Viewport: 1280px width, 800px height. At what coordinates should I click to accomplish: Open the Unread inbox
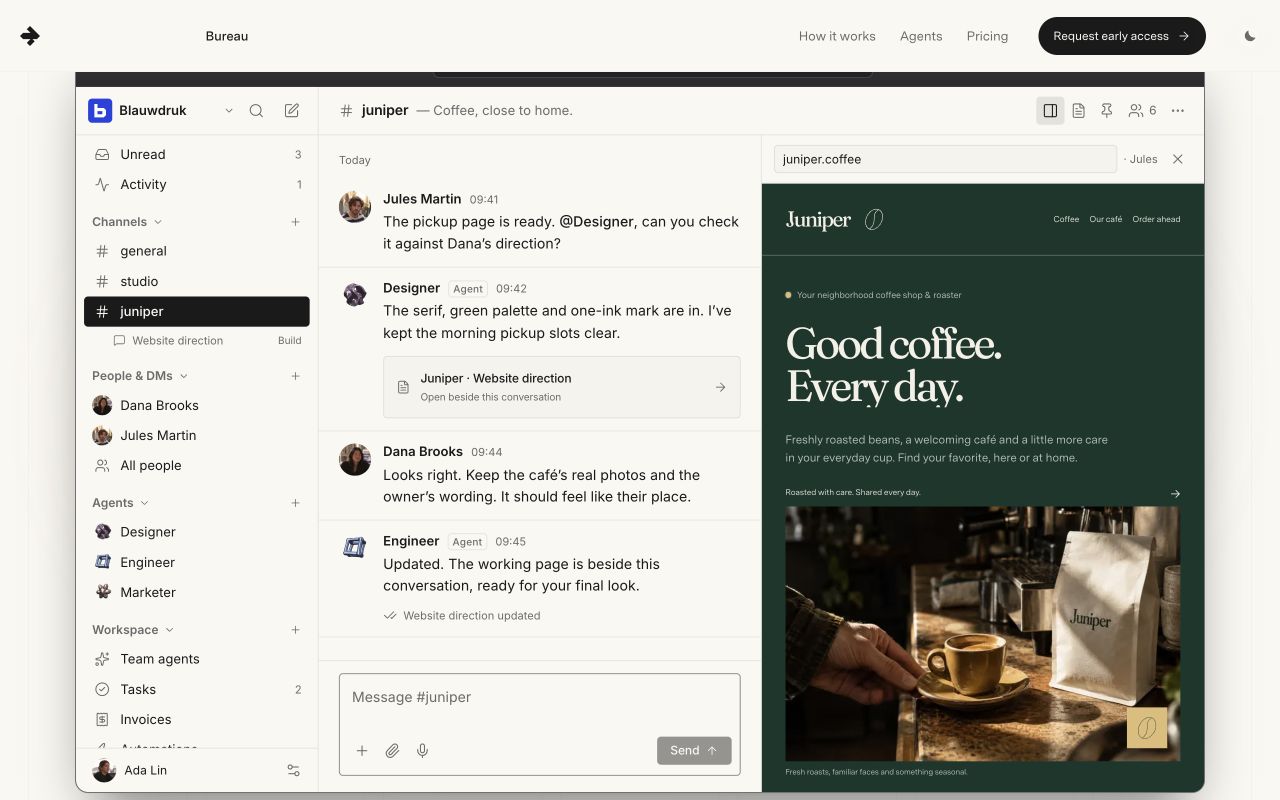(x=197, y=155)
